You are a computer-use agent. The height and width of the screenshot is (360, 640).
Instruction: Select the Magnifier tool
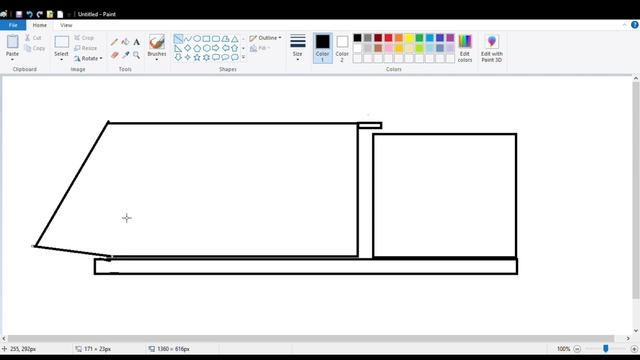point(136,55)
